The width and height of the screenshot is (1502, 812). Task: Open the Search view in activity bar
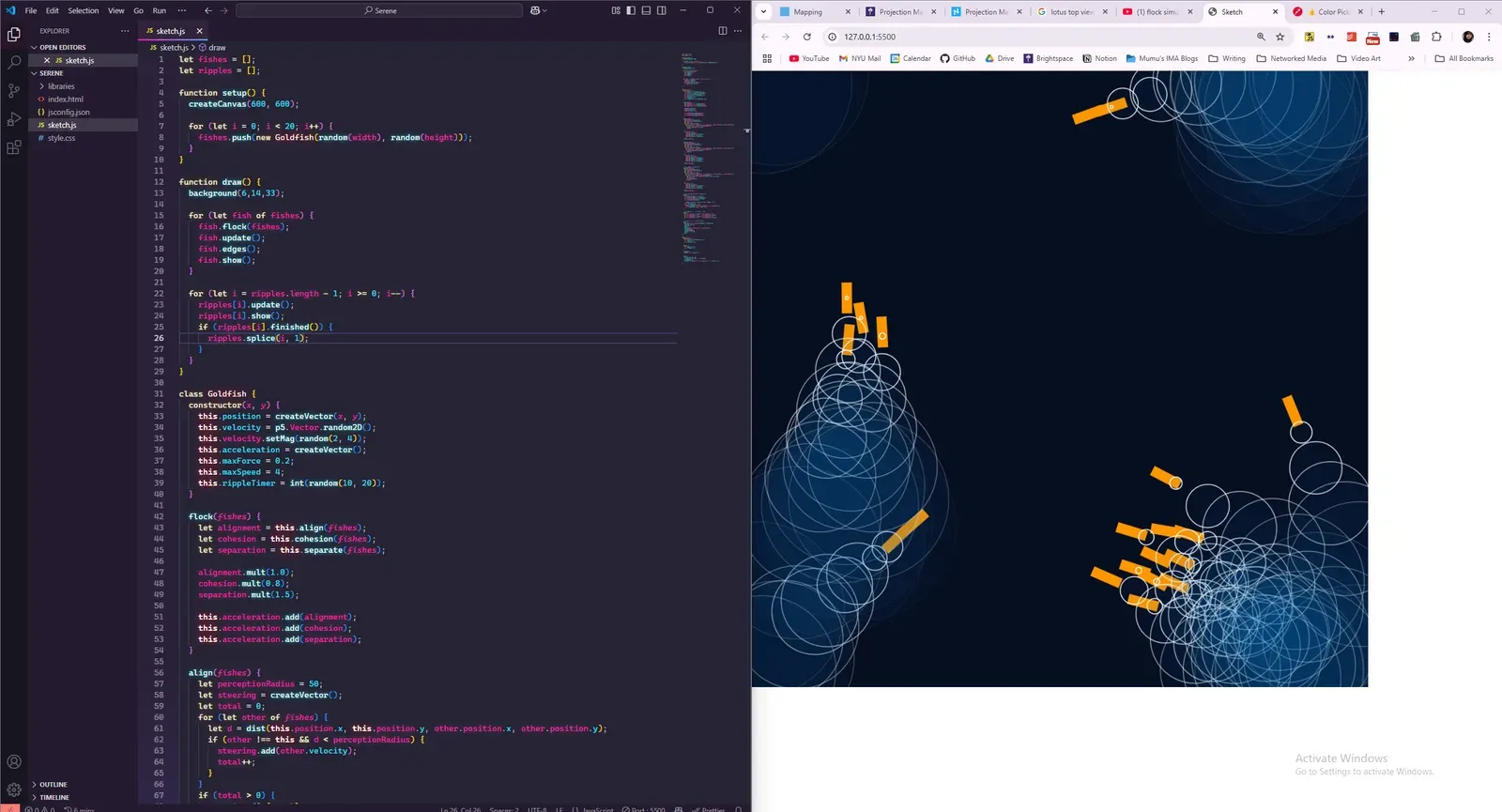[13, 62]
